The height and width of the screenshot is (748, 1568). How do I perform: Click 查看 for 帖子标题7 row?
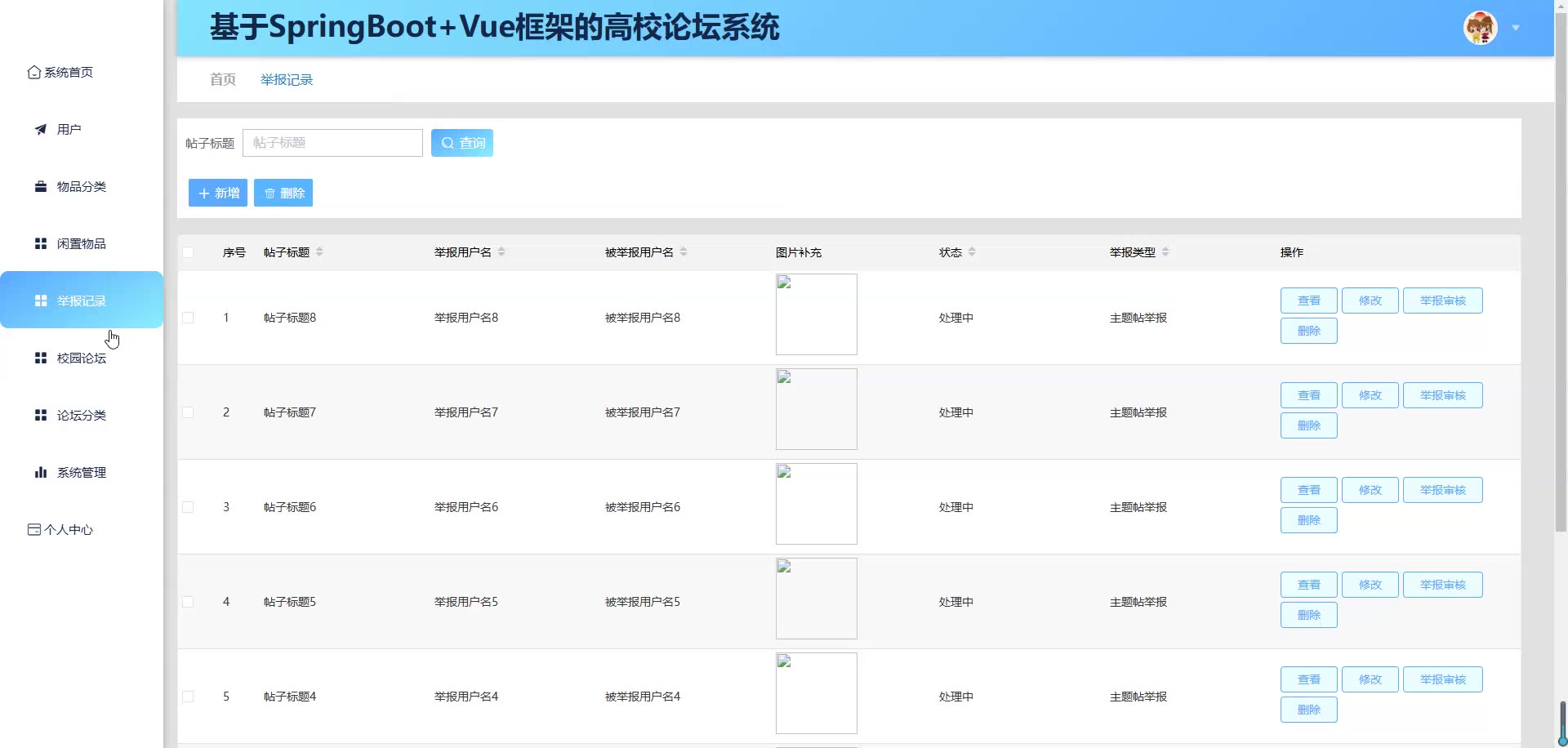1309,395
